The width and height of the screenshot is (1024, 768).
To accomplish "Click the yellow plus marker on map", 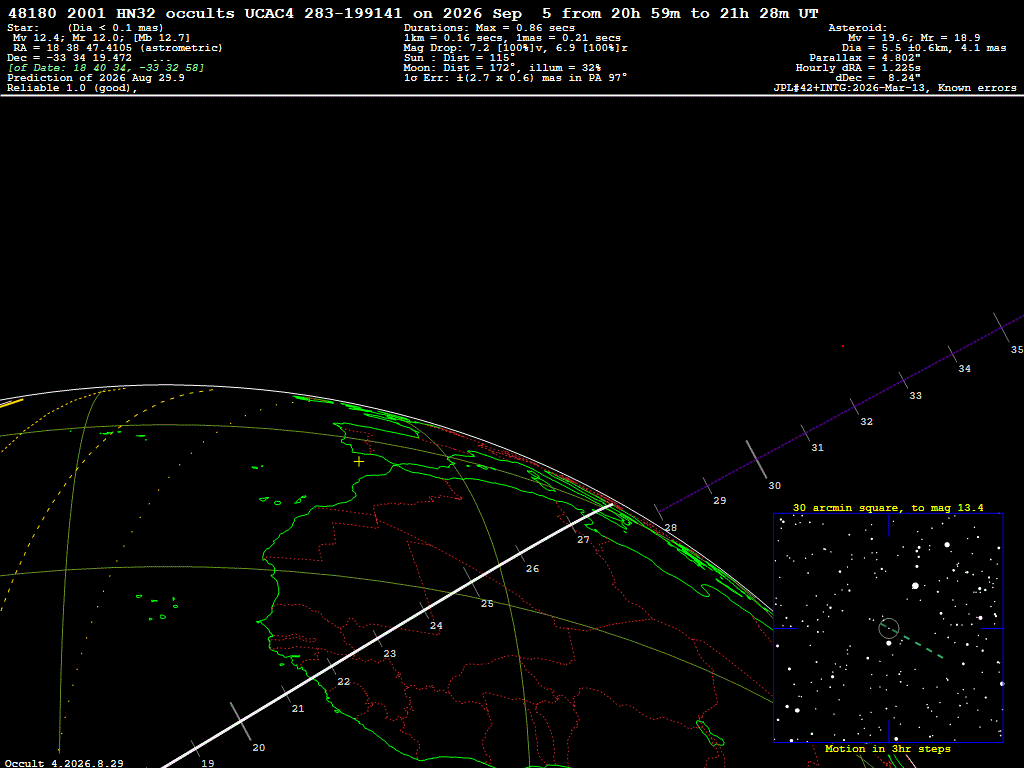I will [x=359, y=462].
